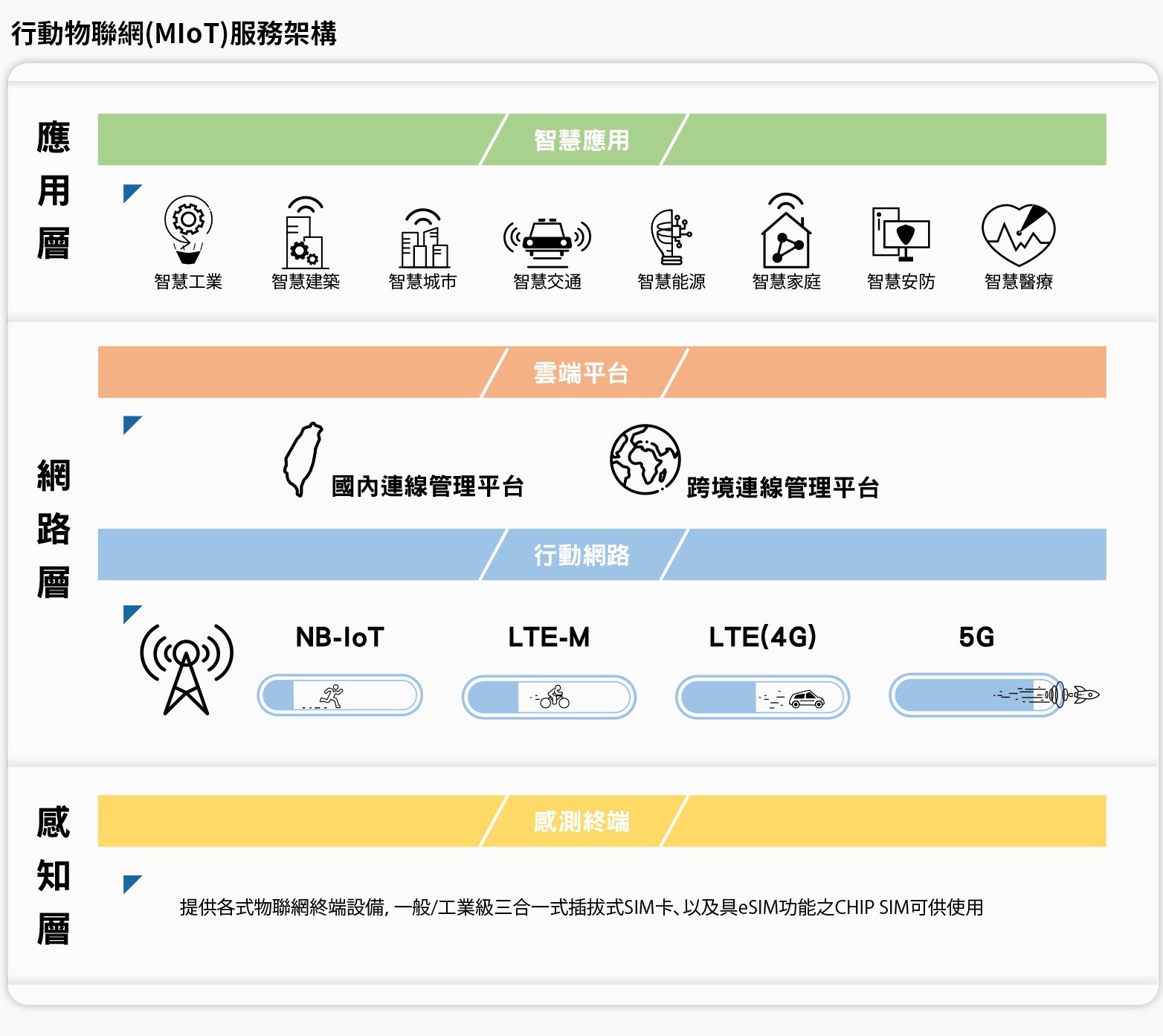Click the 跨境連線管理平台 label
The height and width of the screenshot is (1036, 1163).
pos(783,488)
